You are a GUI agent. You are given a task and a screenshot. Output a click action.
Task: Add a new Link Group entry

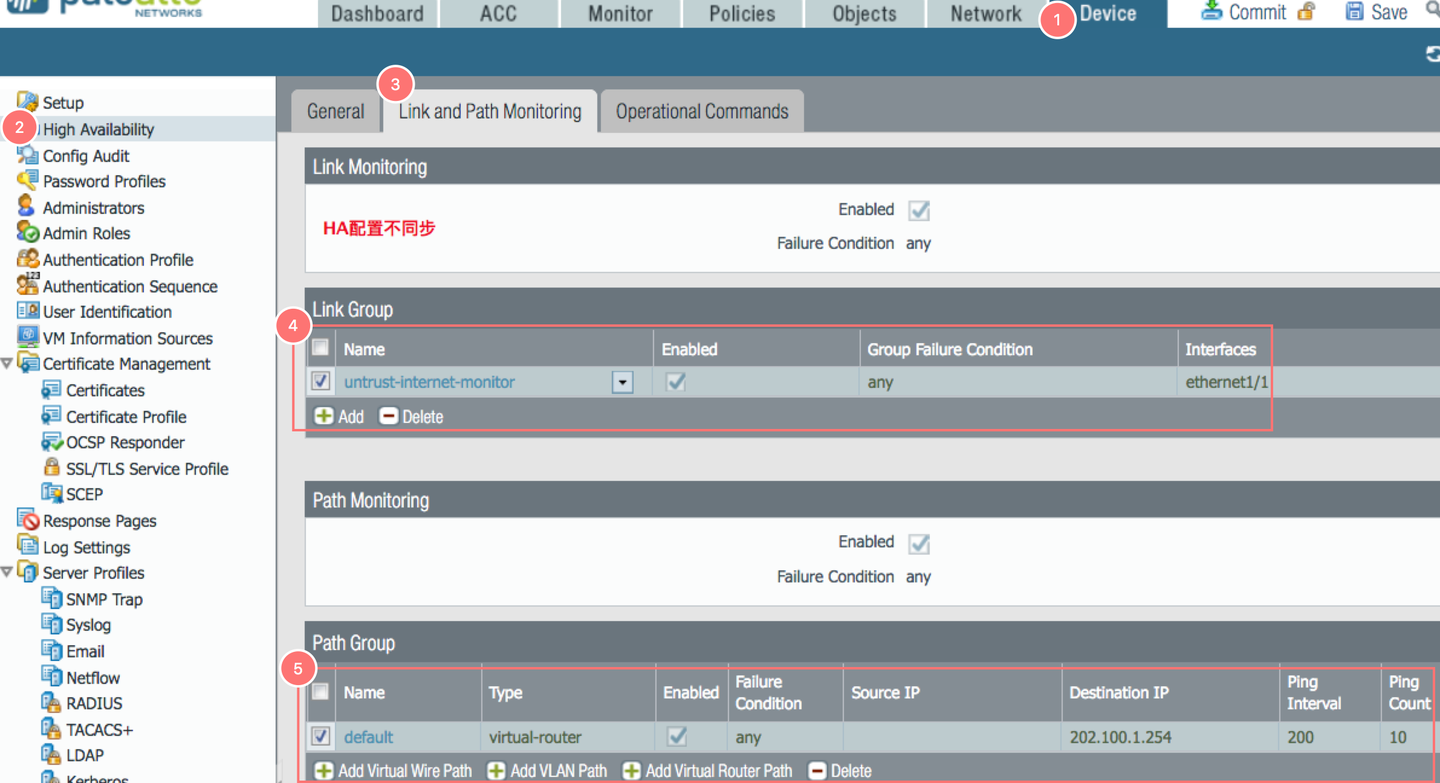(x=339, y=416)
